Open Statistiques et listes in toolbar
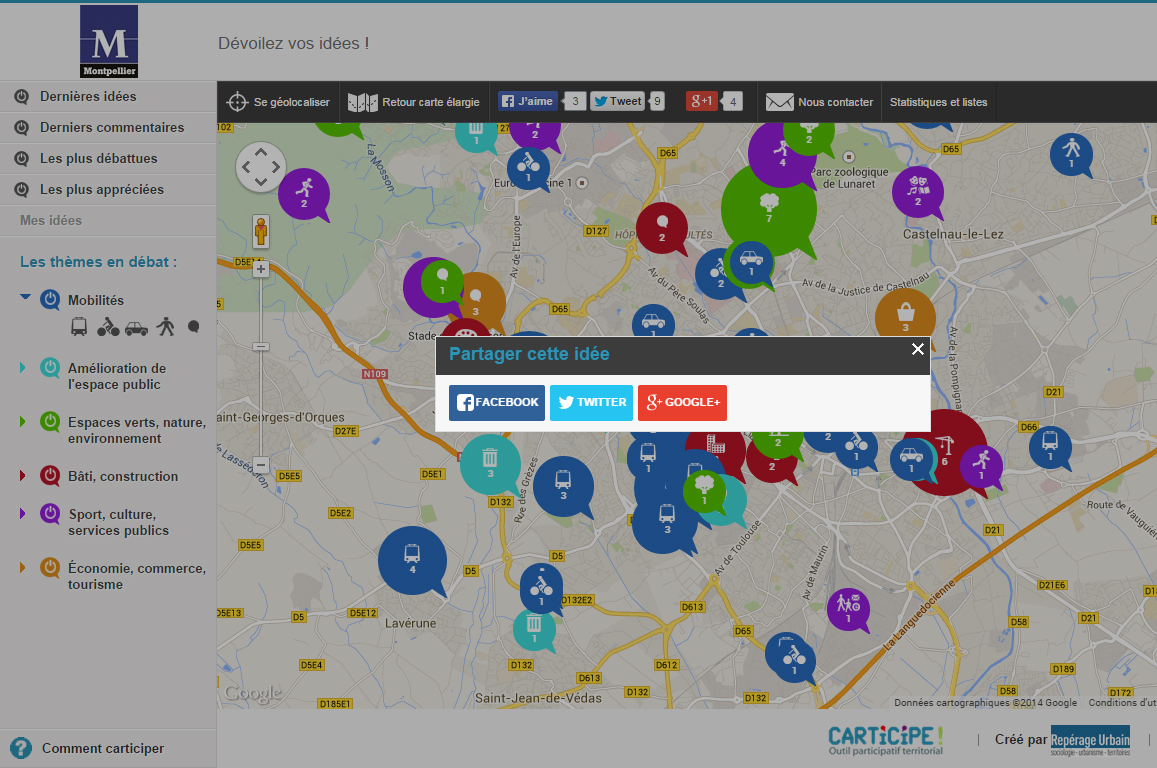 (x=938, y=102)
